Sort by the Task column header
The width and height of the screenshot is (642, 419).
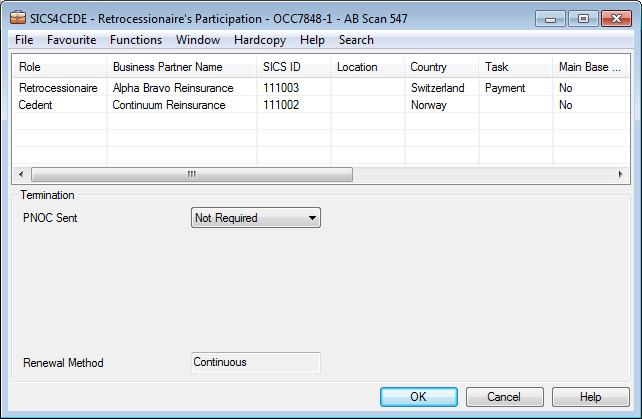point(515,67)
